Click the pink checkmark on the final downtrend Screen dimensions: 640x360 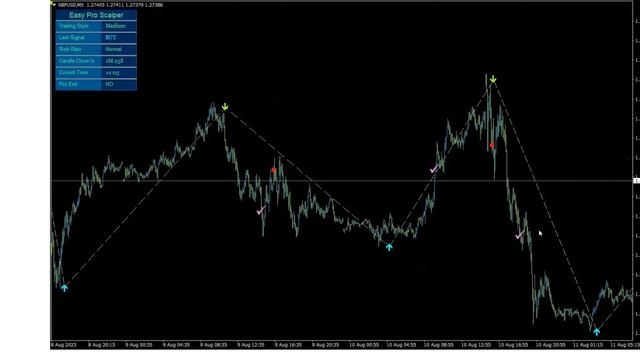(520, 235)
